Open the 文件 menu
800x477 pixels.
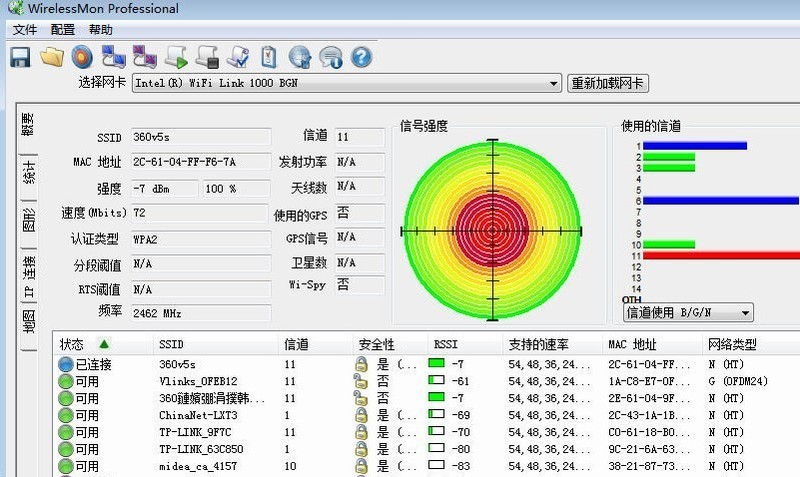[24, 30]
